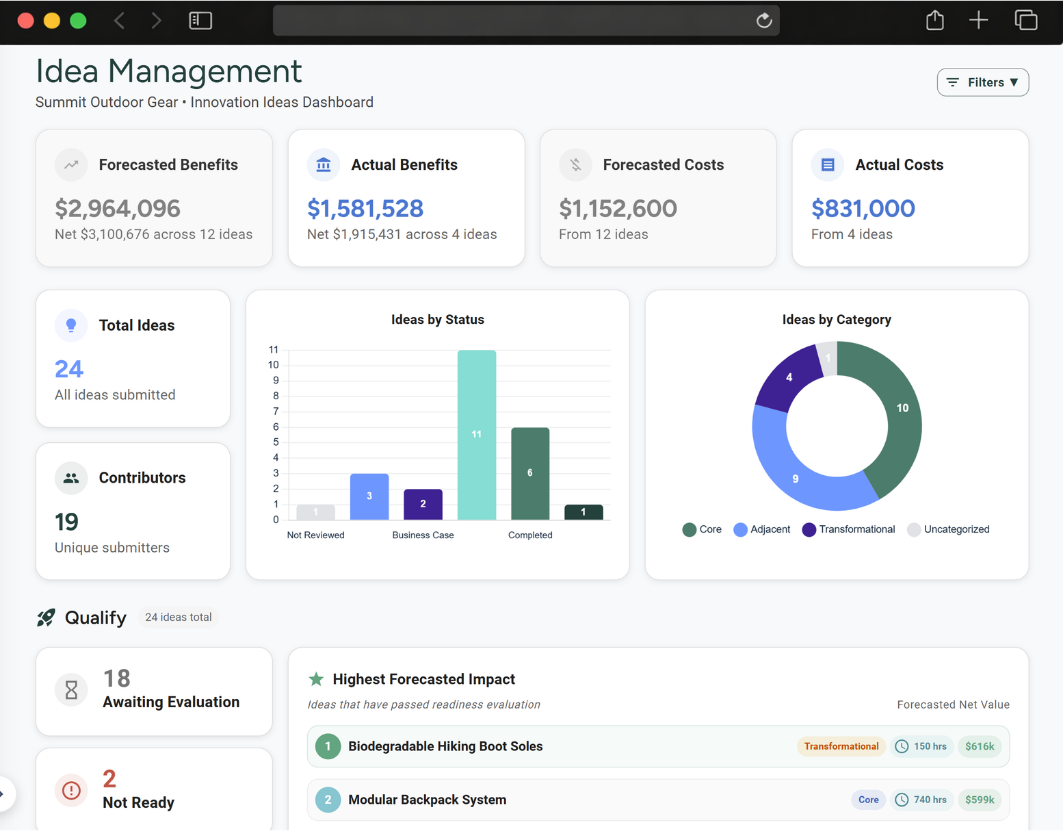
Task: Click rank 1 circle badge
Action: 328,747
